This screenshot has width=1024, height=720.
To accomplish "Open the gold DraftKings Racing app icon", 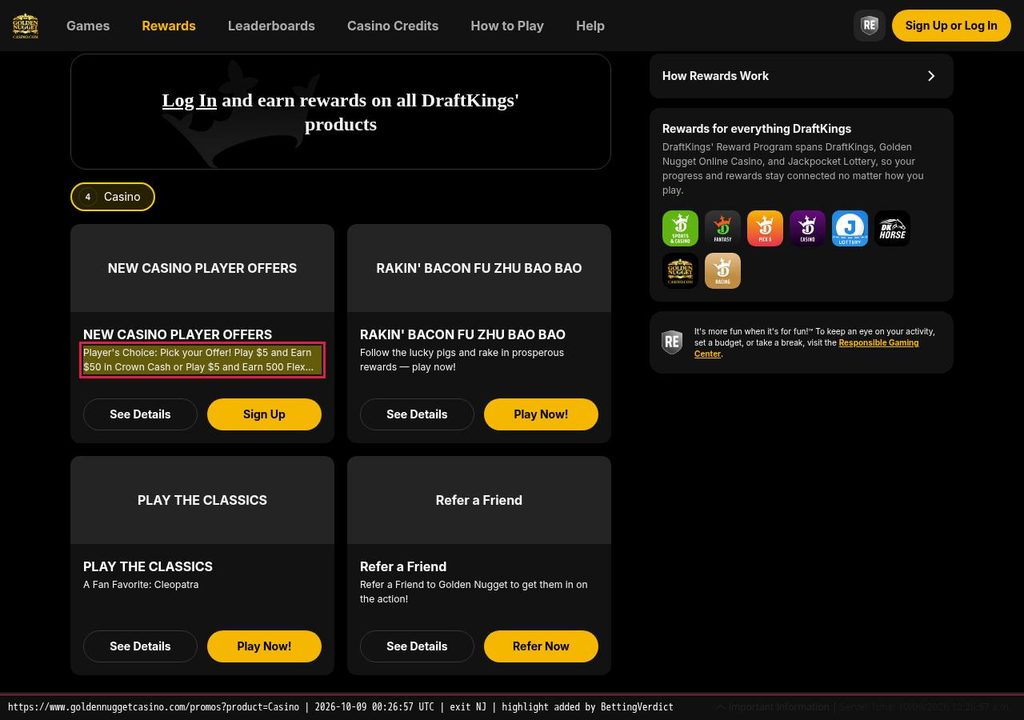I will [x=722, y=270].
